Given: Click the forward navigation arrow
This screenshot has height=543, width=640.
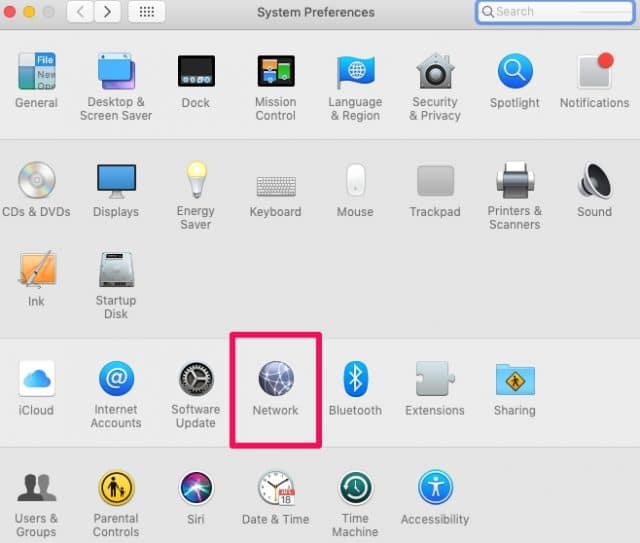Looking at the screenshot, I should tap(107, 12).
